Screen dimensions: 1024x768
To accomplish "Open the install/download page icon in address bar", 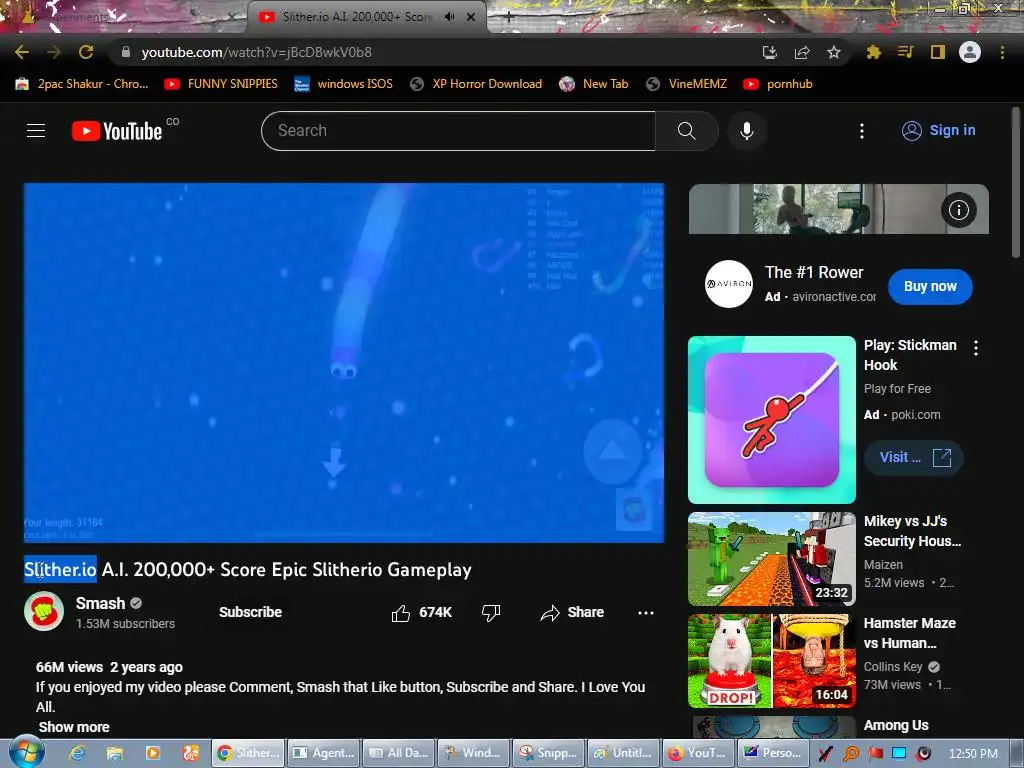I will click(769, 52).
